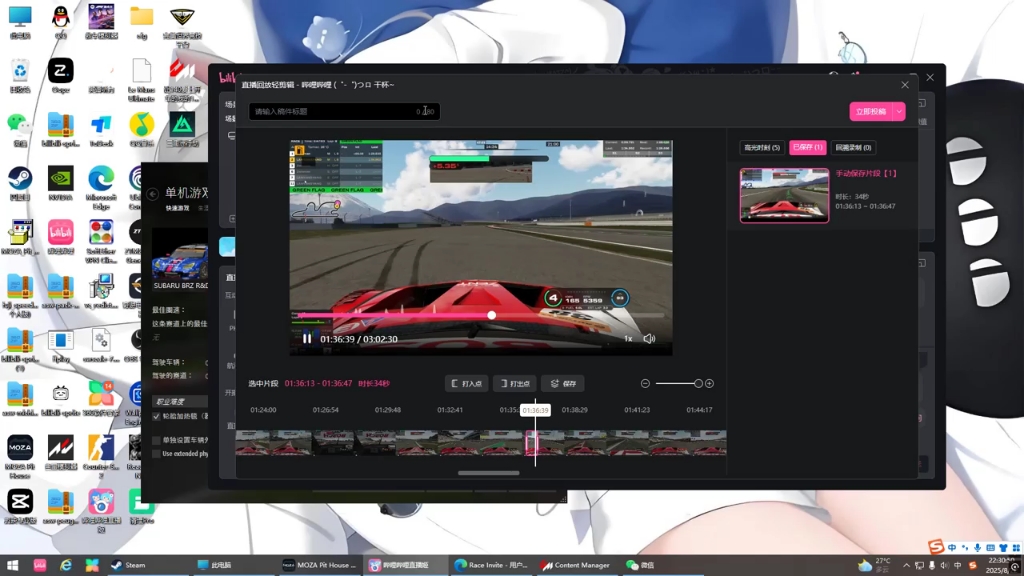Click the 打入点 mark-in button

(x=466, y=383)
